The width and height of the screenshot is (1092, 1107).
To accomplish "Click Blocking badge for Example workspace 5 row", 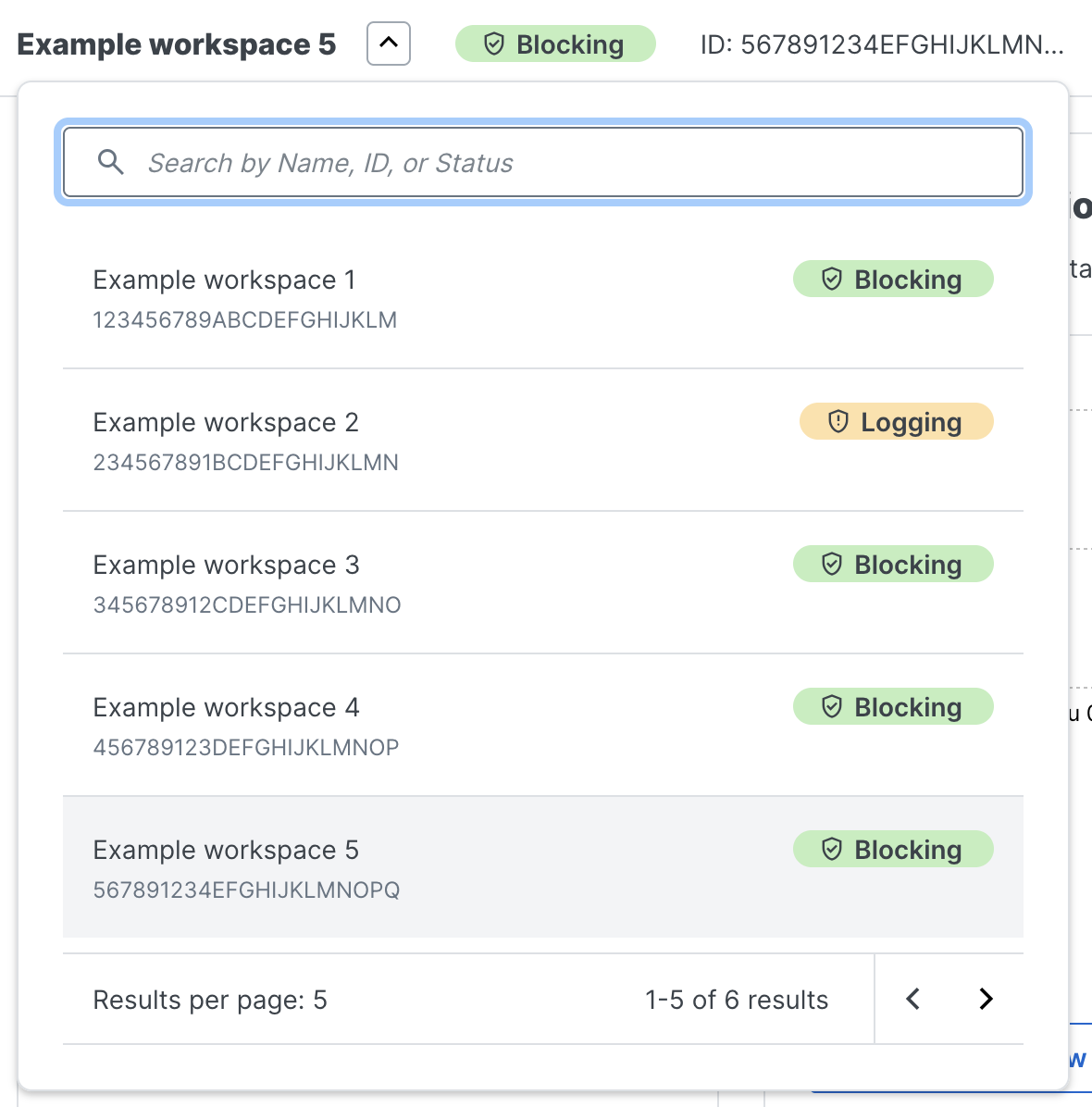I will pos(893,850).
